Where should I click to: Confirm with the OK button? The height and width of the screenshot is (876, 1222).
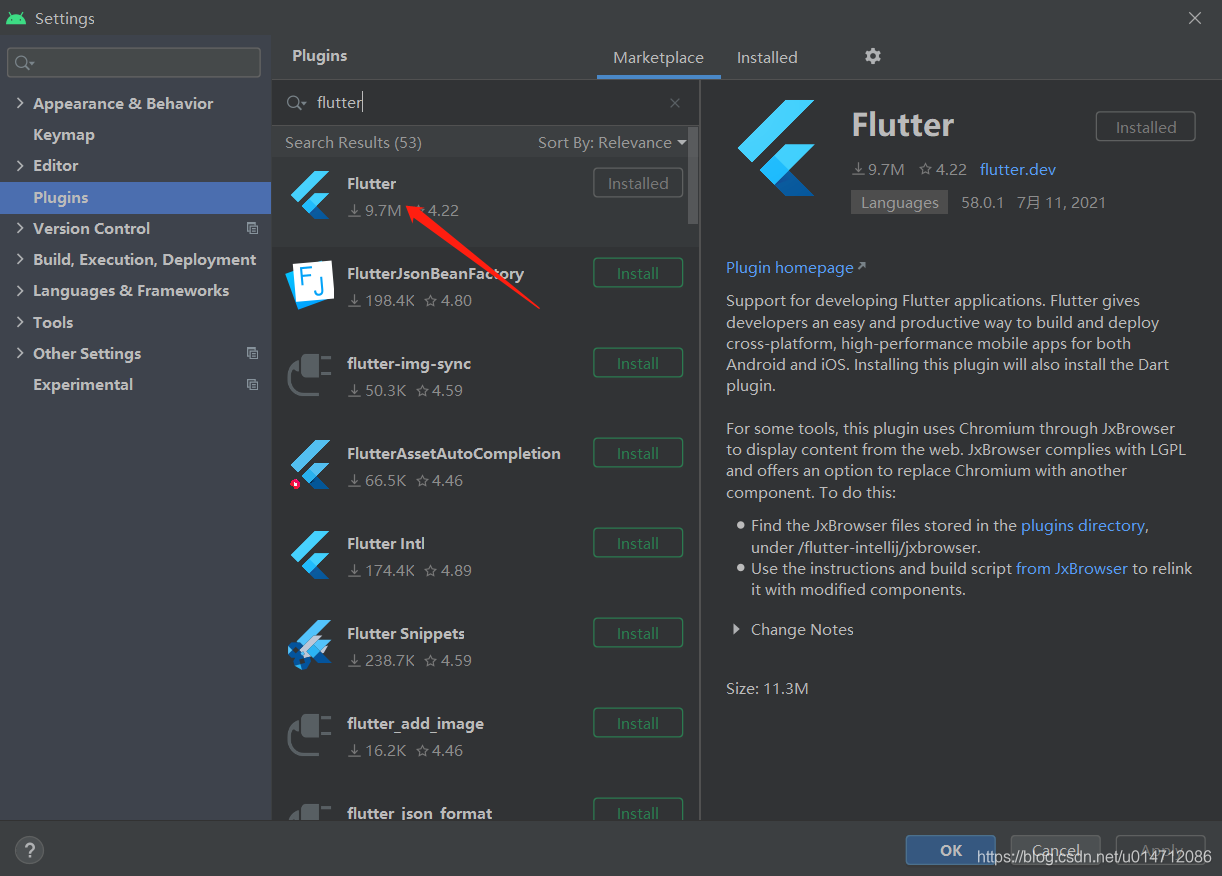click(951, 850)
